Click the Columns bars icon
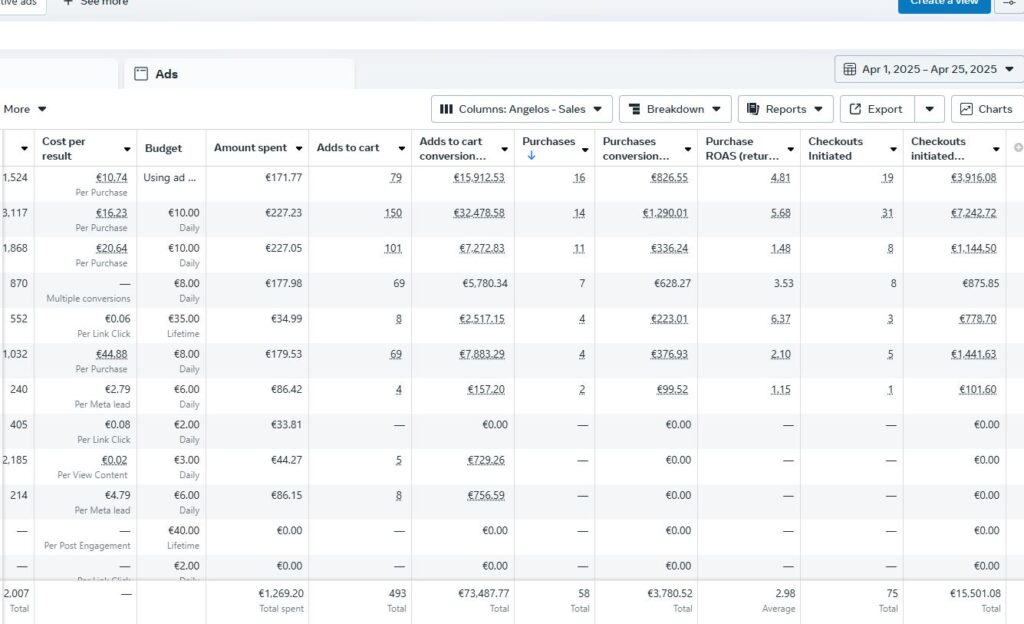The width and height of the screenshot is (1024, 624). pos(446,109)
